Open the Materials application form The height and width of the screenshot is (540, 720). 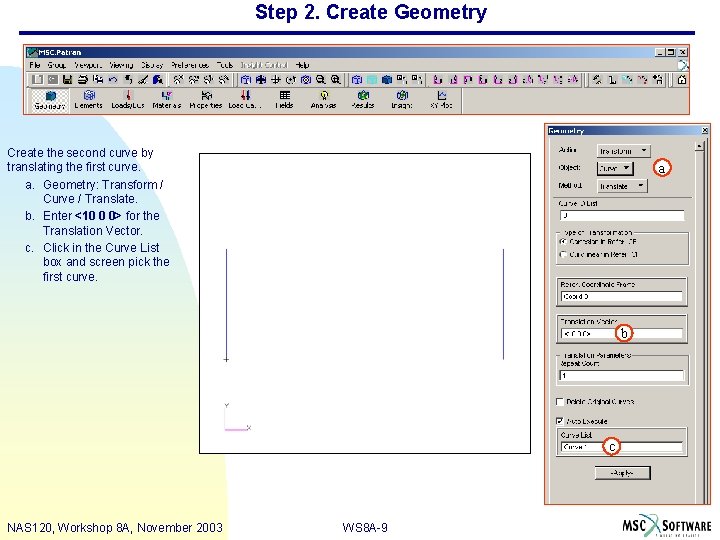click(167, 100)
